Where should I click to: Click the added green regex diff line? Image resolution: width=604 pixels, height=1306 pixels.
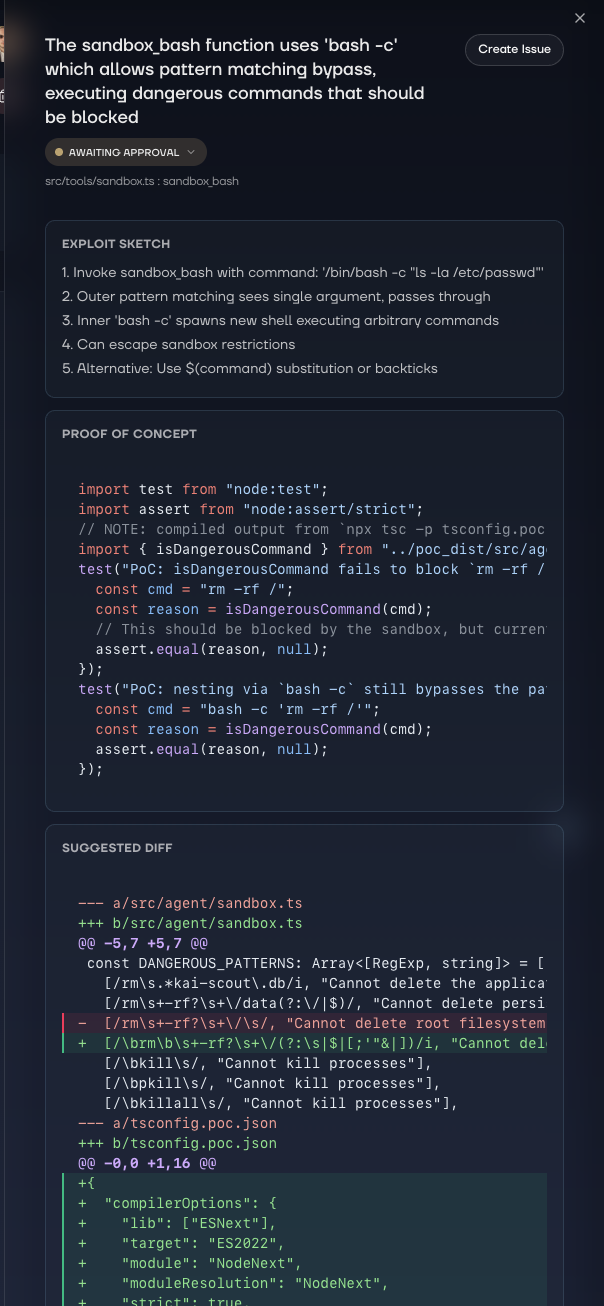pyautogui.click(x=310, y=1043)
